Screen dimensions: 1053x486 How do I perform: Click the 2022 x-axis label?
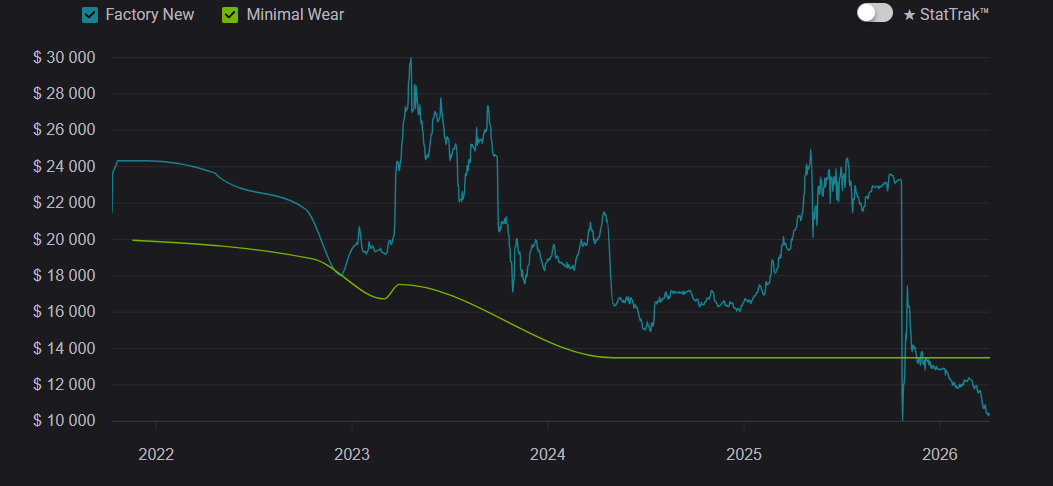click(x=156, y=454)
